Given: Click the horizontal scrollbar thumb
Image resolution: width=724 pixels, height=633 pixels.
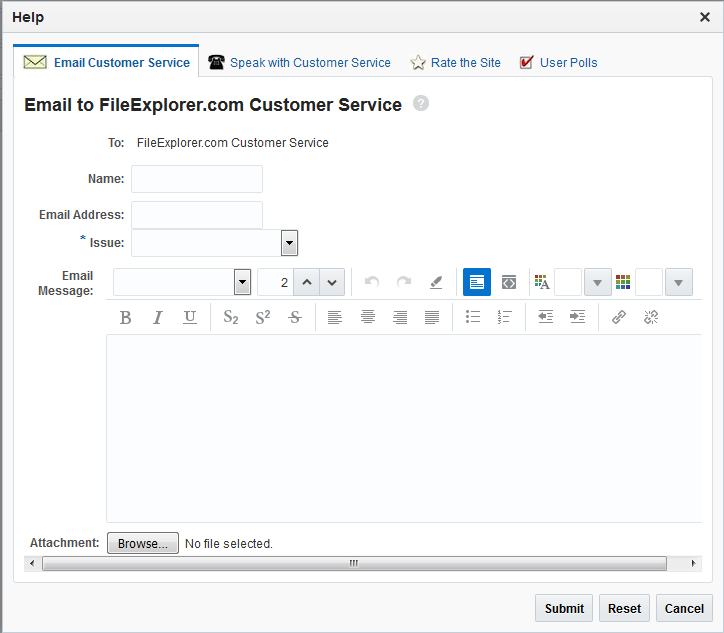Looking at the screenshot, I should tap(354, 563).
